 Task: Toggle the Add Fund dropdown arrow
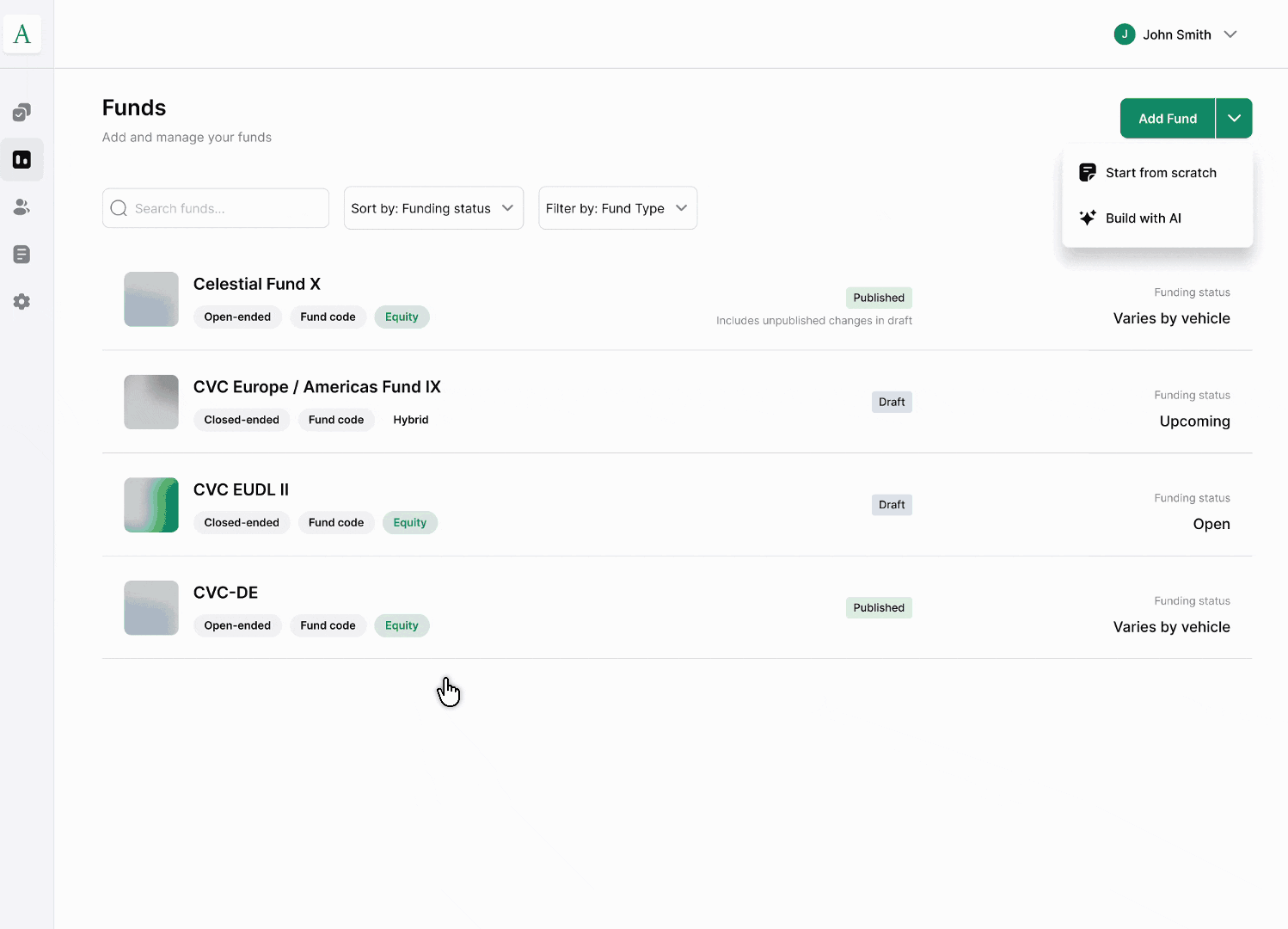pos(1234,119)
